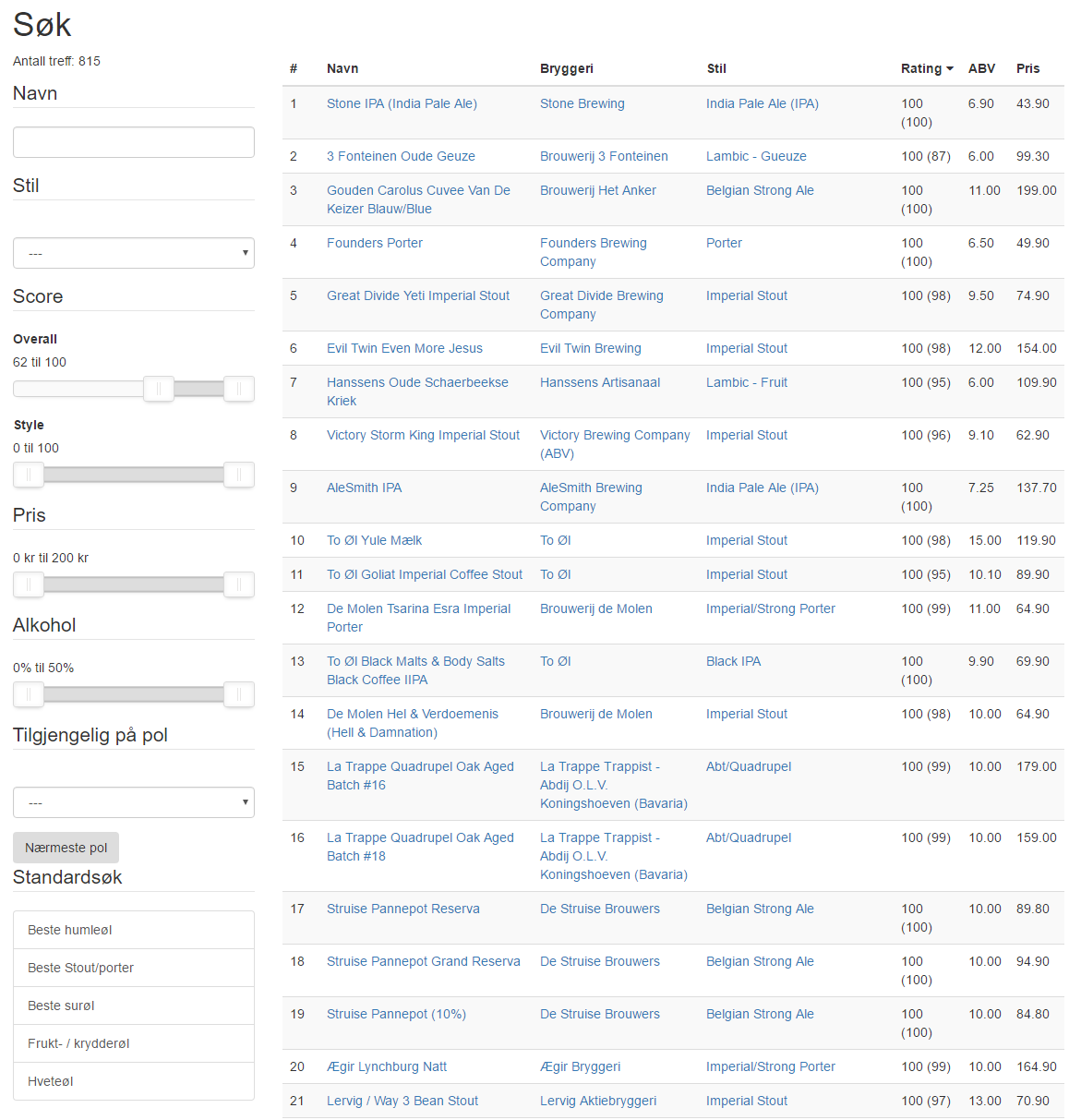The width and height of the screenshot is (1081, 1120).
Task: Click the Style score right slider handle
Action: coord(239,475)
